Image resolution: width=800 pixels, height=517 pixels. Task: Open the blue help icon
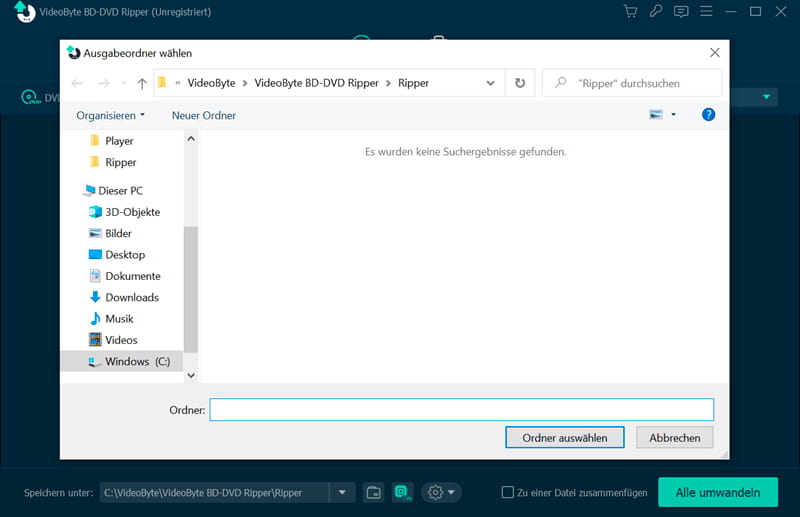[x=708, y=115]
